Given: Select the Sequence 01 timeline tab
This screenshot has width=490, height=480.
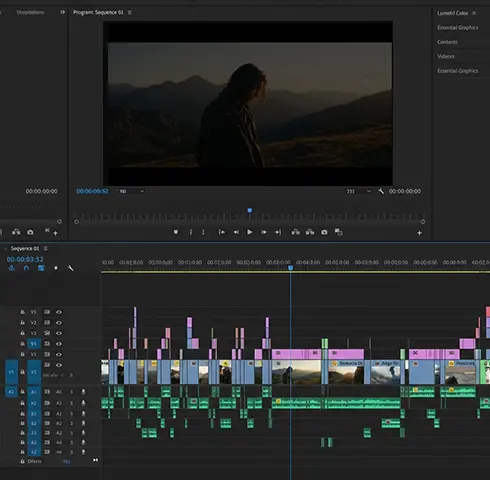Looking at the screenshot, I should click(25, 249).
